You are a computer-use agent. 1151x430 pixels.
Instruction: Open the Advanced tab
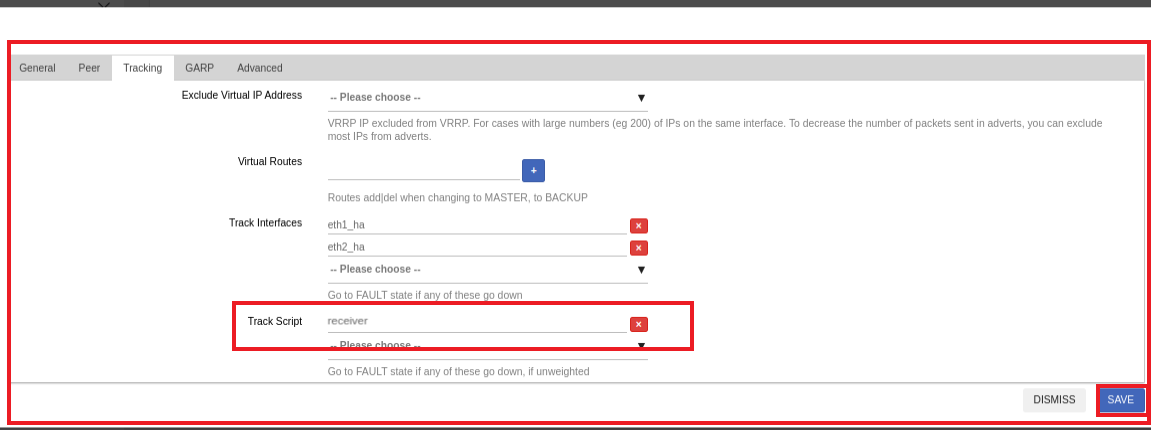coord(260,68)
